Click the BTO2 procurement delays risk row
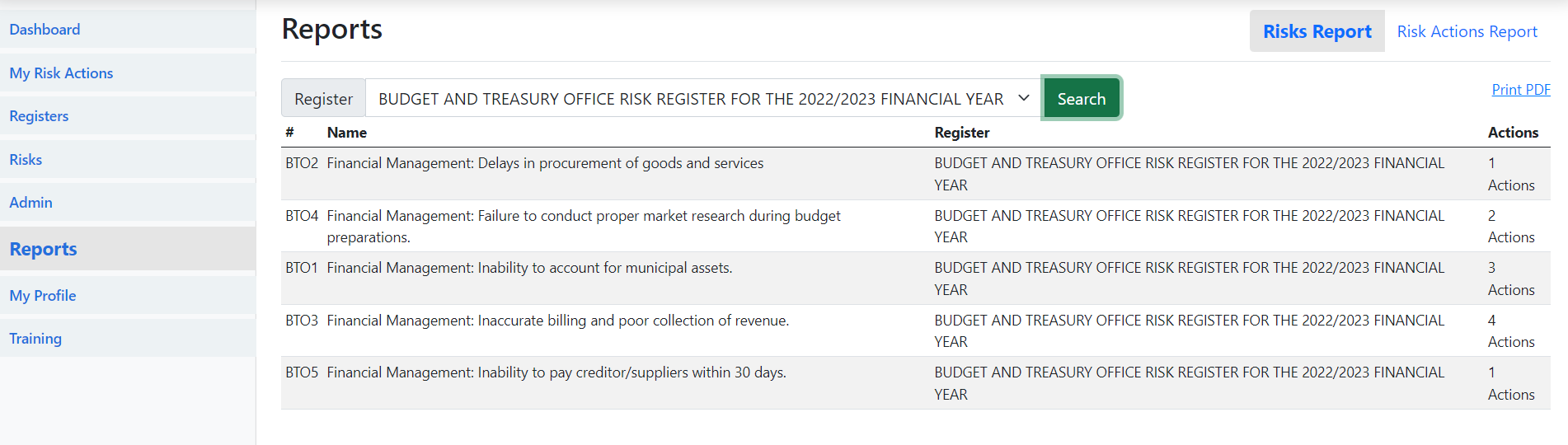 pyautogui.click(x=545, y=163)
